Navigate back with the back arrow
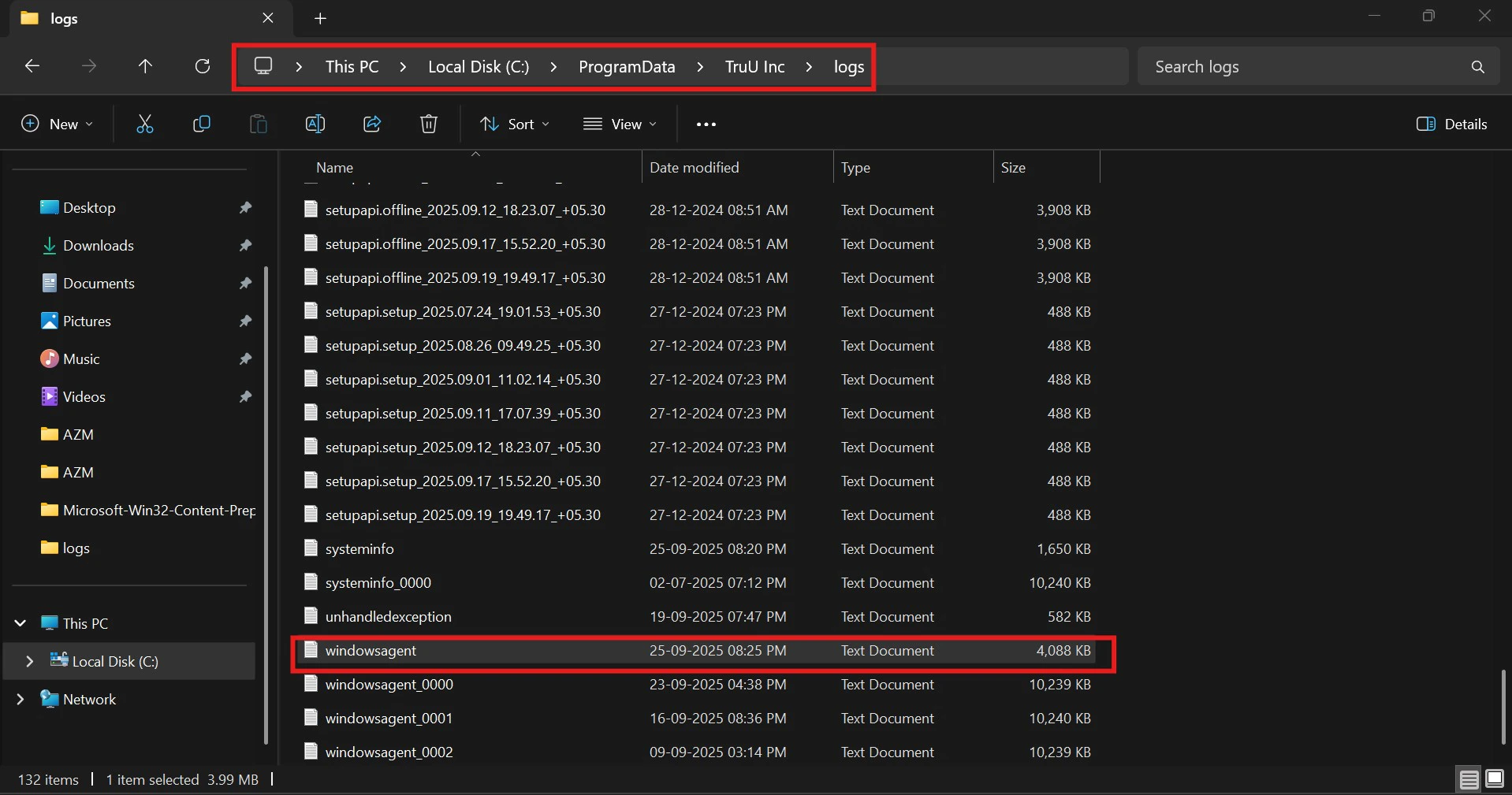The height and width of the screenshot is (795, 1512). [x=32, y=66]
